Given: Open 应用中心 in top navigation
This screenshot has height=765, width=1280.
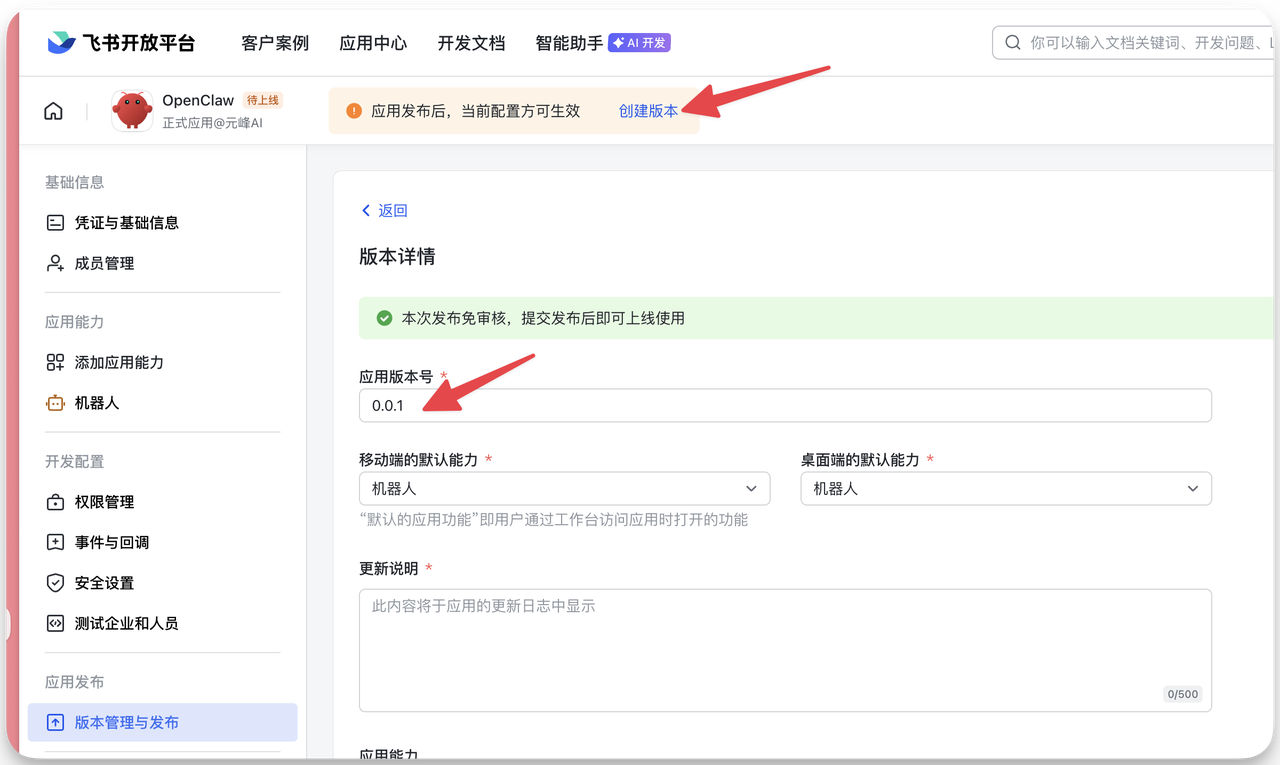Looking at the screenshot, I should pyautogui.click(x=373, y=43).
